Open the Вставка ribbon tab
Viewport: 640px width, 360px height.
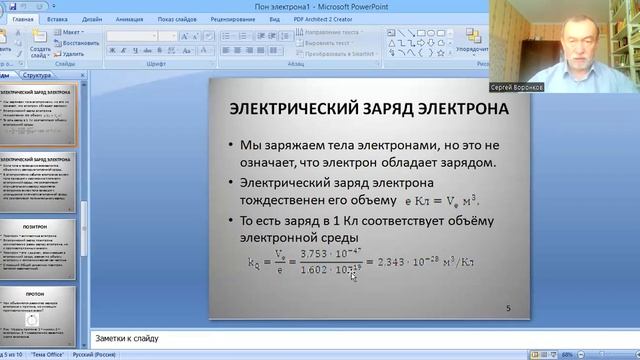(57, 19)
